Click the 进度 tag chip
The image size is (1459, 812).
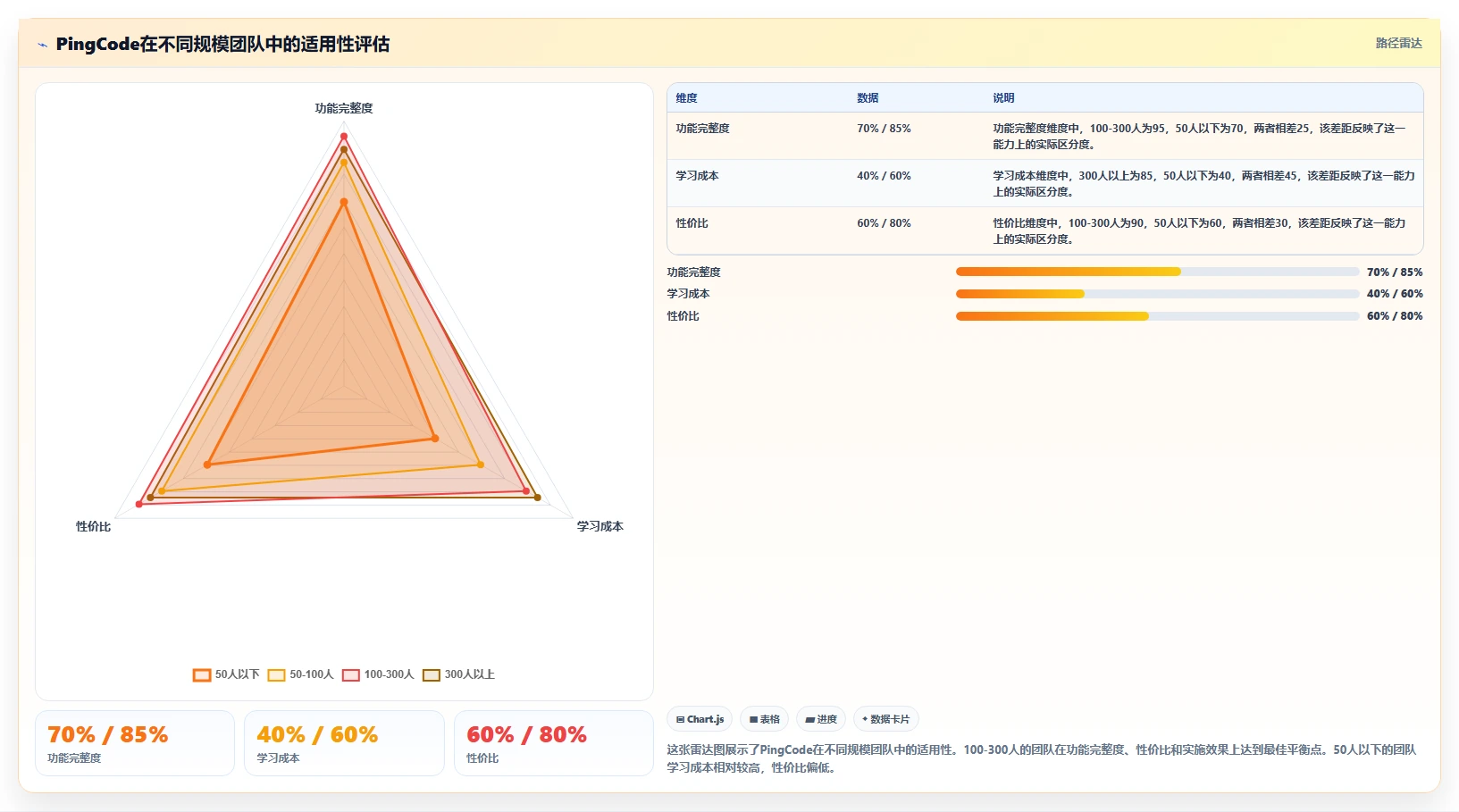[x=821, y=719]
